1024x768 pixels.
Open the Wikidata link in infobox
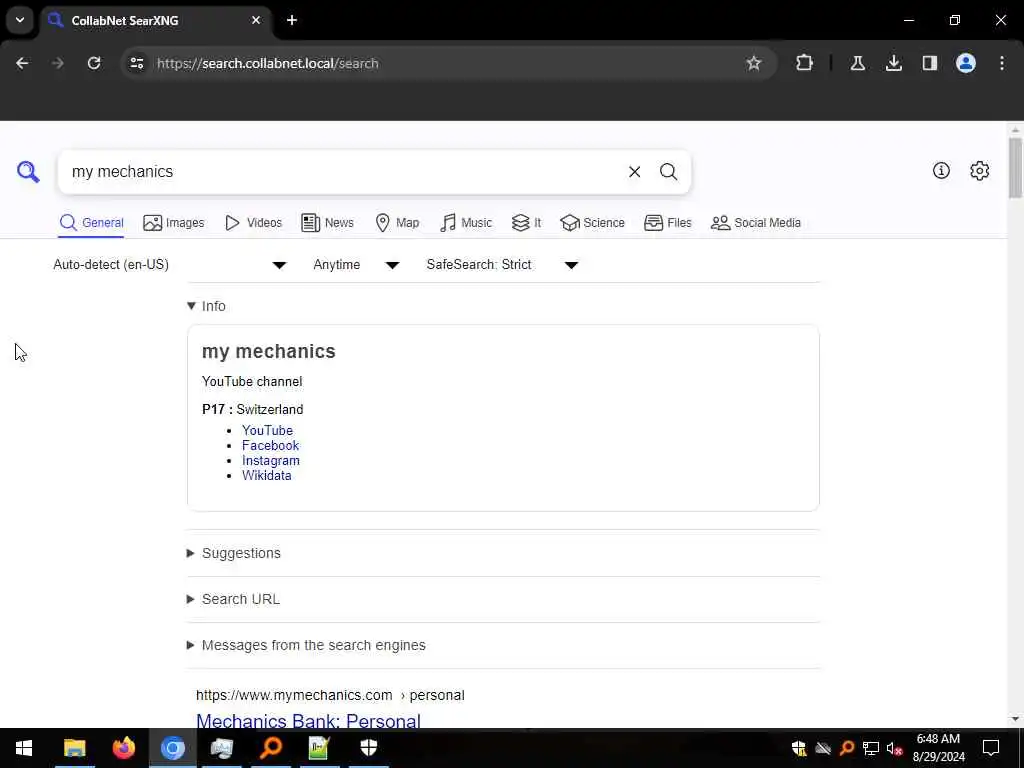coord(266,475)
